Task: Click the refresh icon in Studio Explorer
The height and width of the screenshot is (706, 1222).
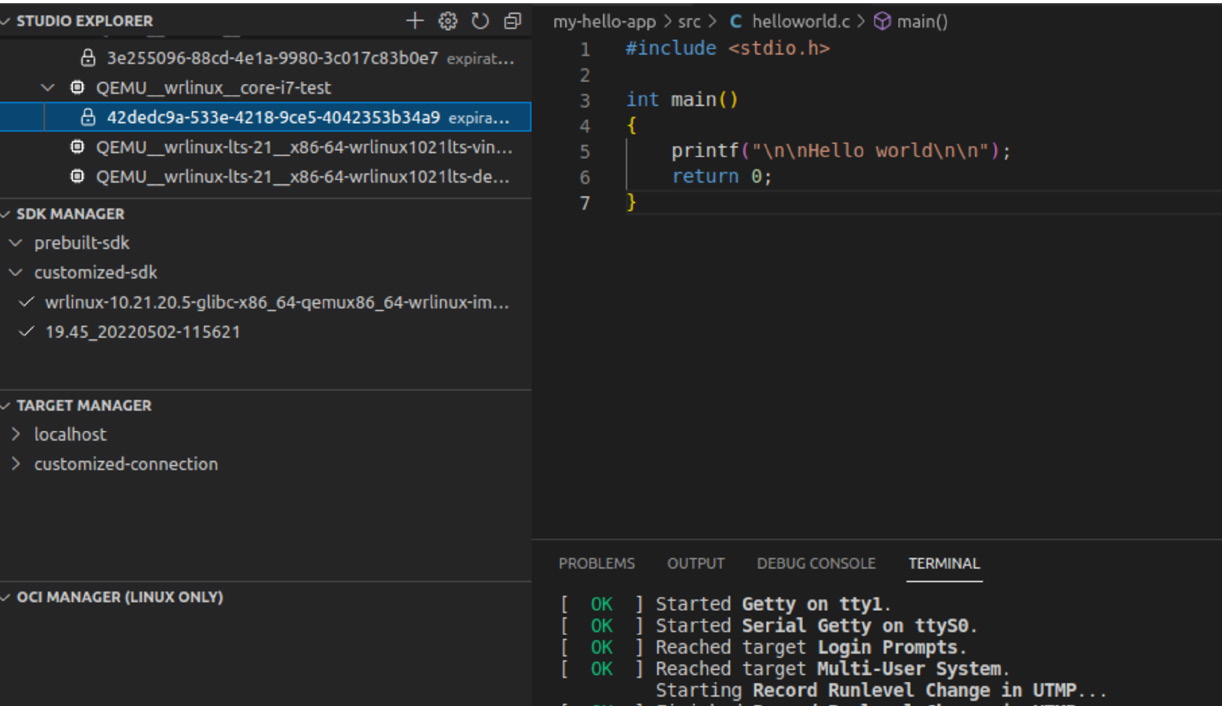Action: click(x=480, y=21)
